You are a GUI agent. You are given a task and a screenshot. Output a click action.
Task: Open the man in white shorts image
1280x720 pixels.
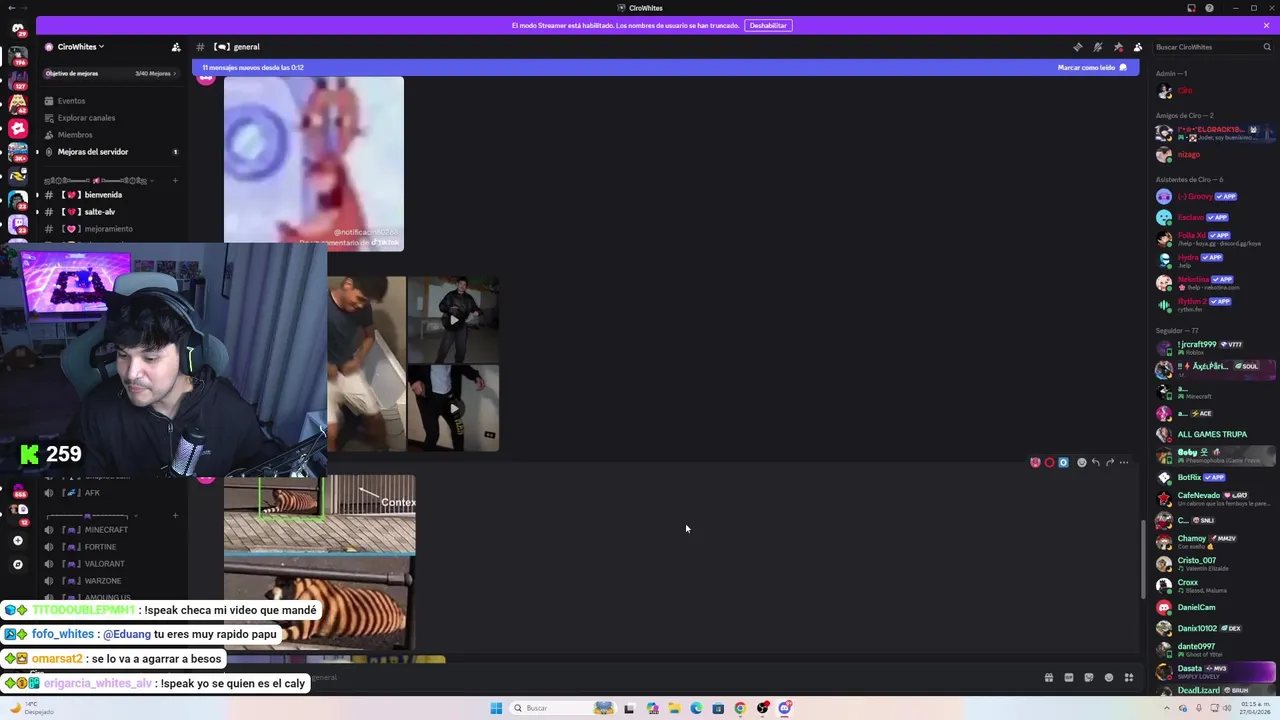[366, 364]
